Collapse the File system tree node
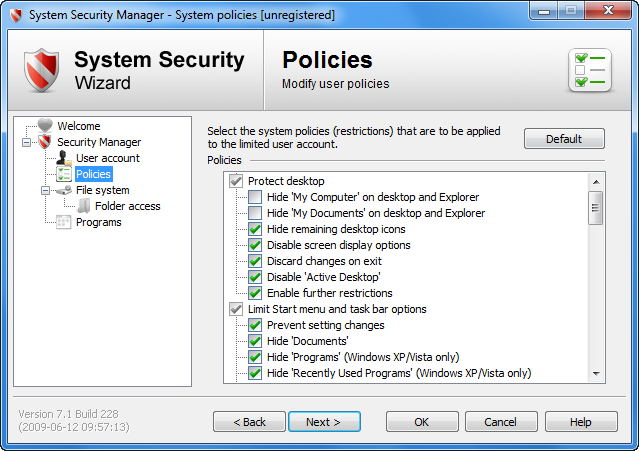Screen dimensions: 639x451 45,190
